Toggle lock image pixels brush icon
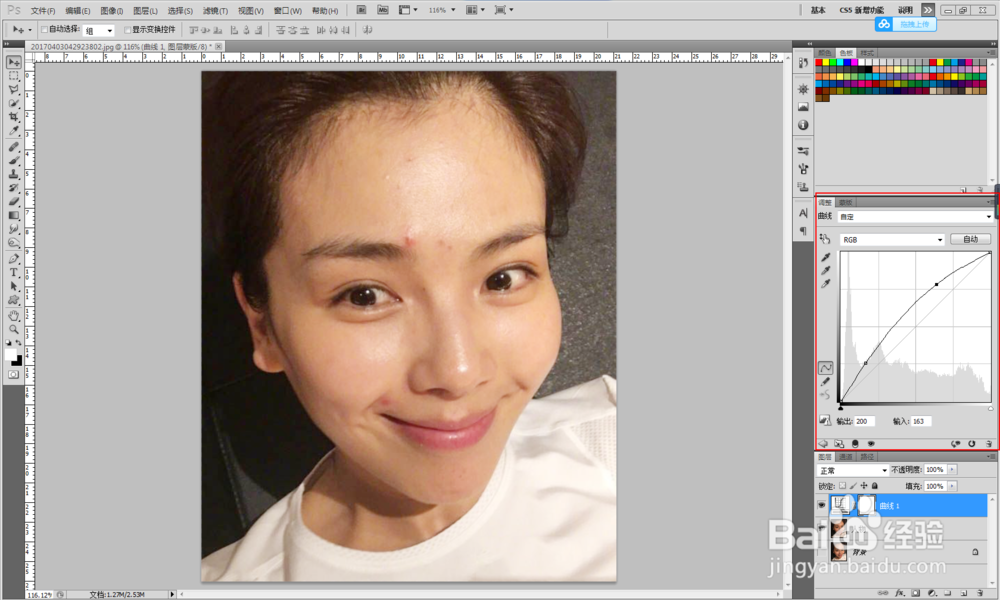This screenshot has width=1000, height=600. [x=853, y=486]
